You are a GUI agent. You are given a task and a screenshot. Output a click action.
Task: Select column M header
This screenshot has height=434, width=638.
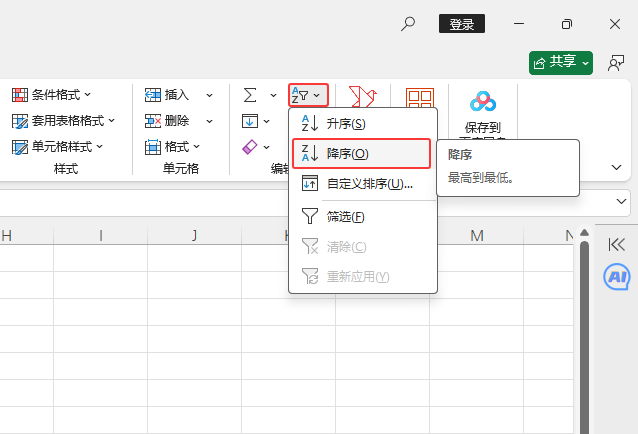click(x=477, y=236)
